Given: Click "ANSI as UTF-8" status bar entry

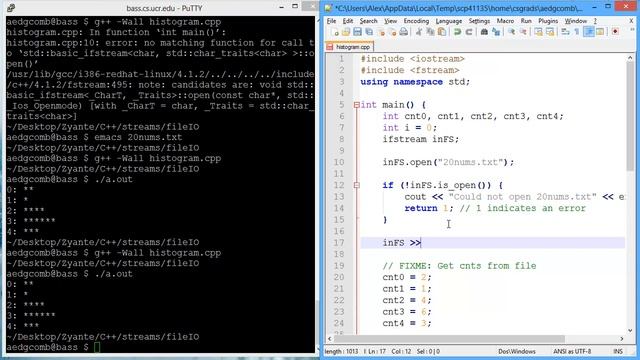Looking at the screenshot, I should tap(572, 351).
